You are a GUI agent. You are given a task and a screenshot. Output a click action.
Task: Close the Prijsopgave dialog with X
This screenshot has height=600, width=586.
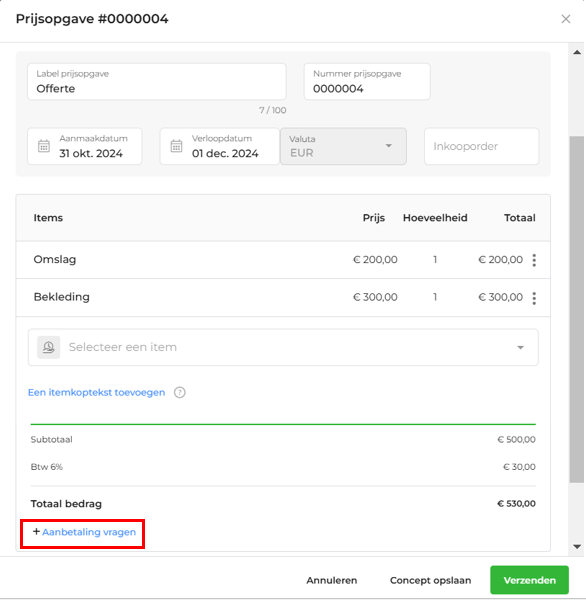566,19
